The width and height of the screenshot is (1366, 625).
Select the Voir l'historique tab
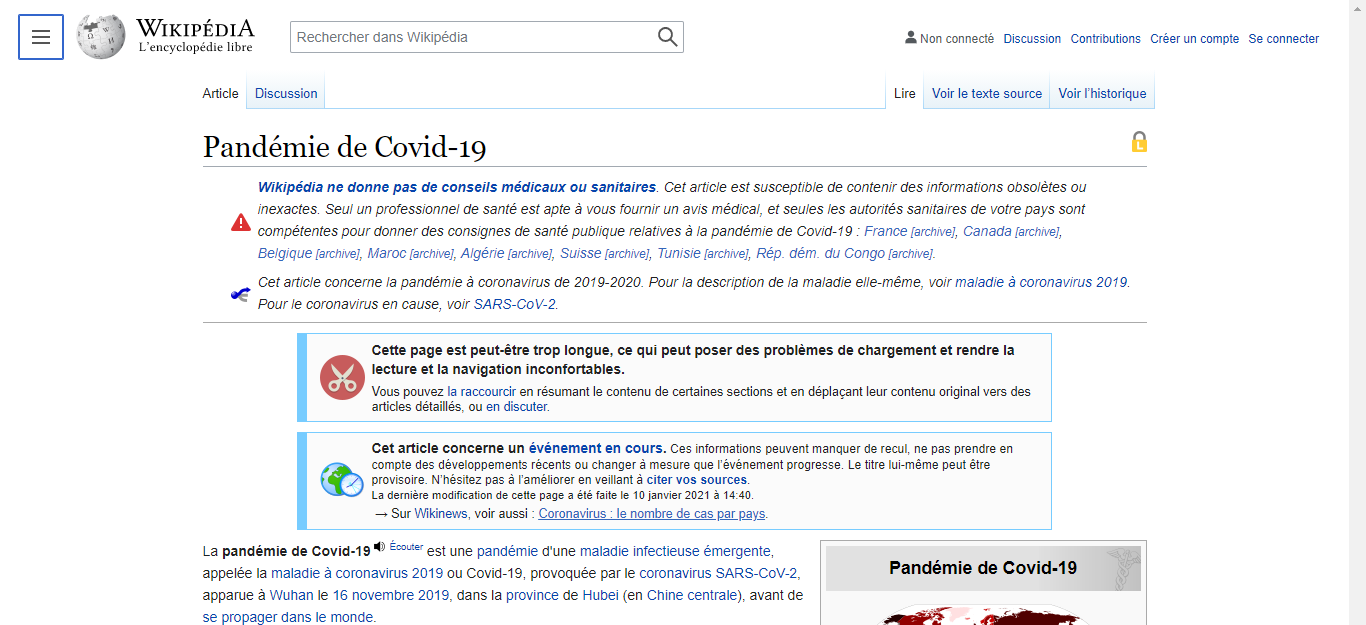(1102, 93)
